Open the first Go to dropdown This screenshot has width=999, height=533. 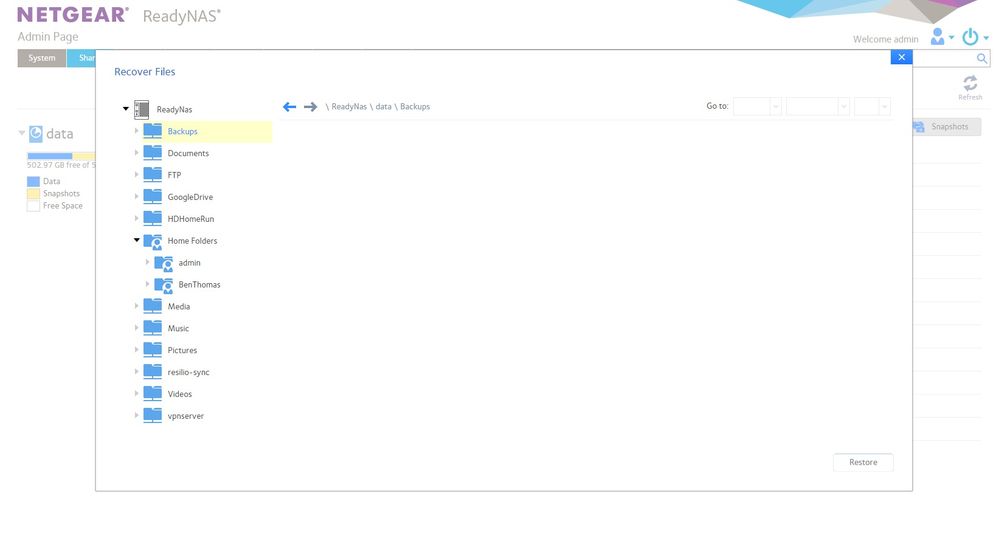point(757,106)
